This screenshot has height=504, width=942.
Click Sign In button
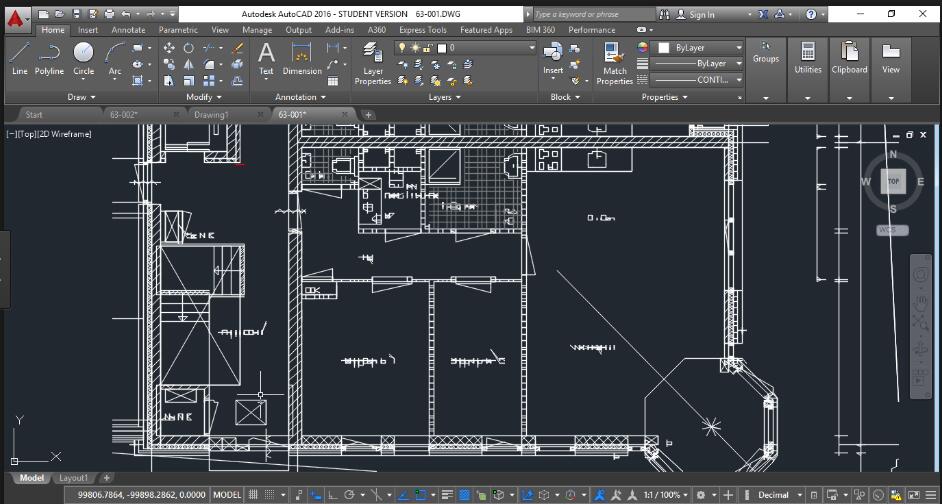pos(696,14)
